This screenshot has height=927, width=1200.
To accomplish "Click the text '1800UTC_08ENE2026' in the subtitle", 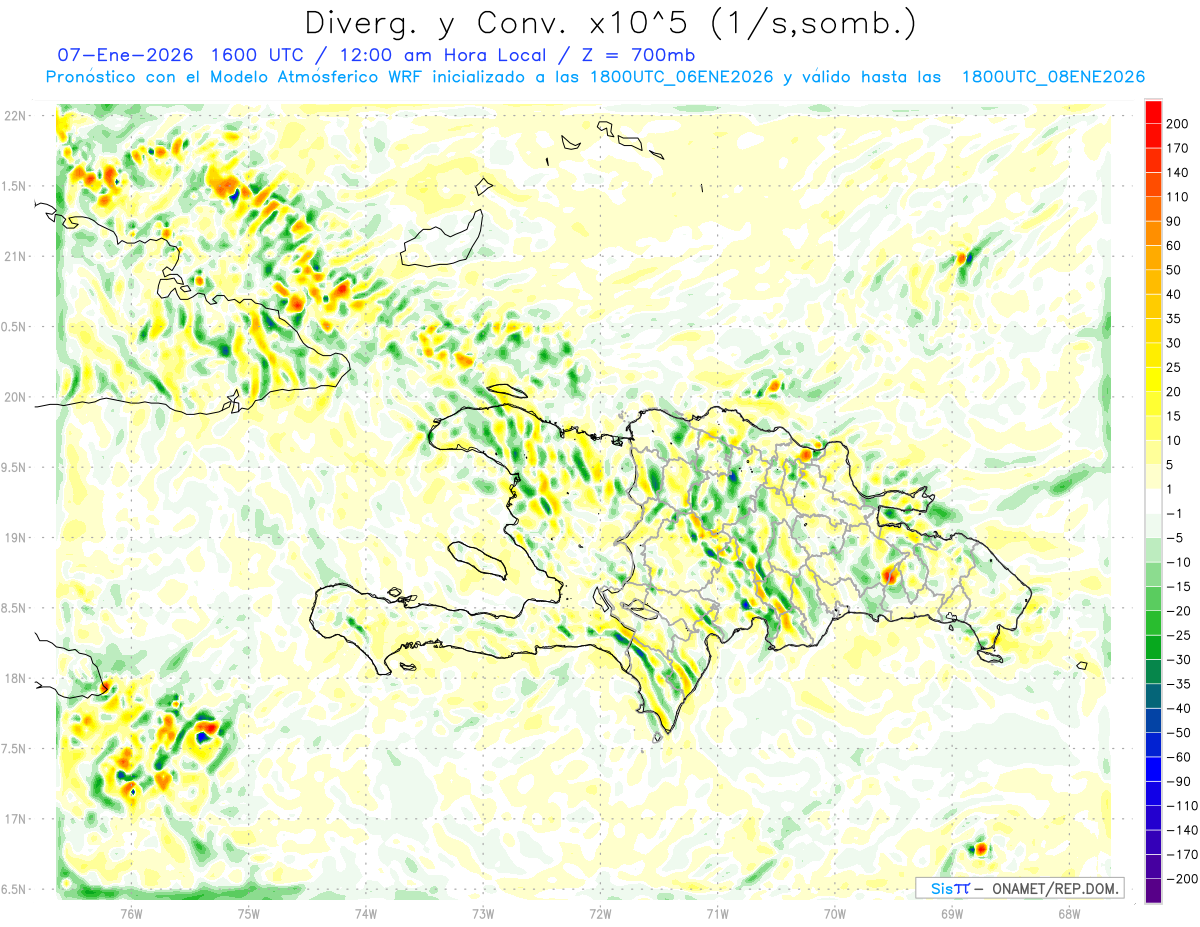I will tap(1053, 77).
